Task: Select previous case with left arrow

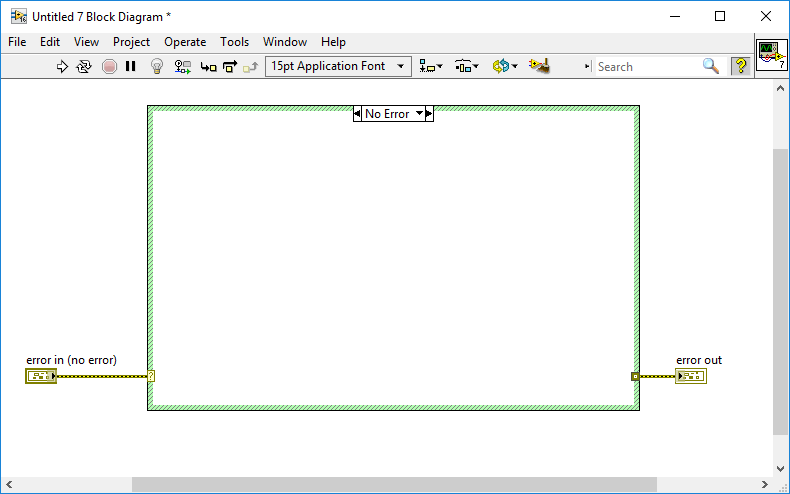Action: click(357, 114)
